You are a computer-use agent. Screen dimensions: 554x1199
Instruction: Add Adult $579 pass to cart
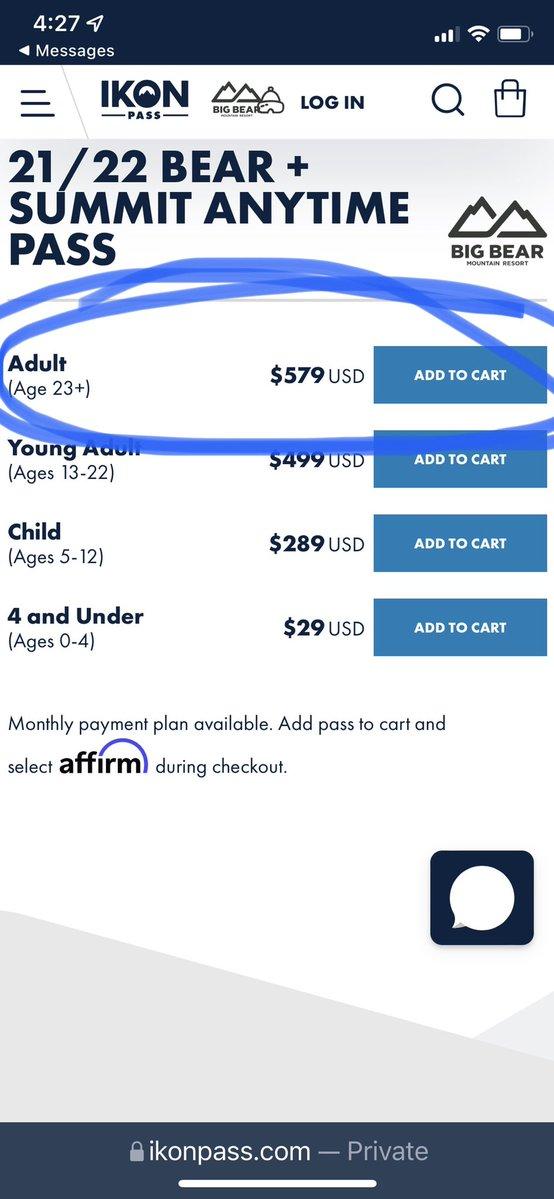pyautogui.click(x=460, y=375)
